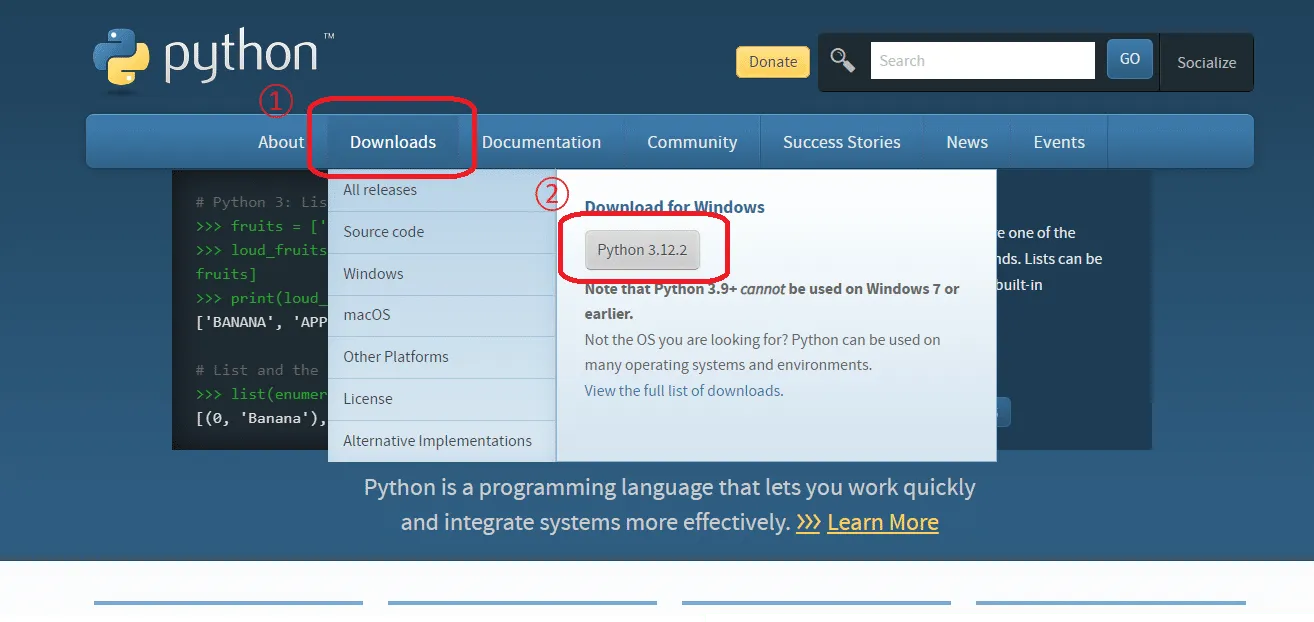Click the Download for Windows heading
1314x622 pixels.
point(675,208)
